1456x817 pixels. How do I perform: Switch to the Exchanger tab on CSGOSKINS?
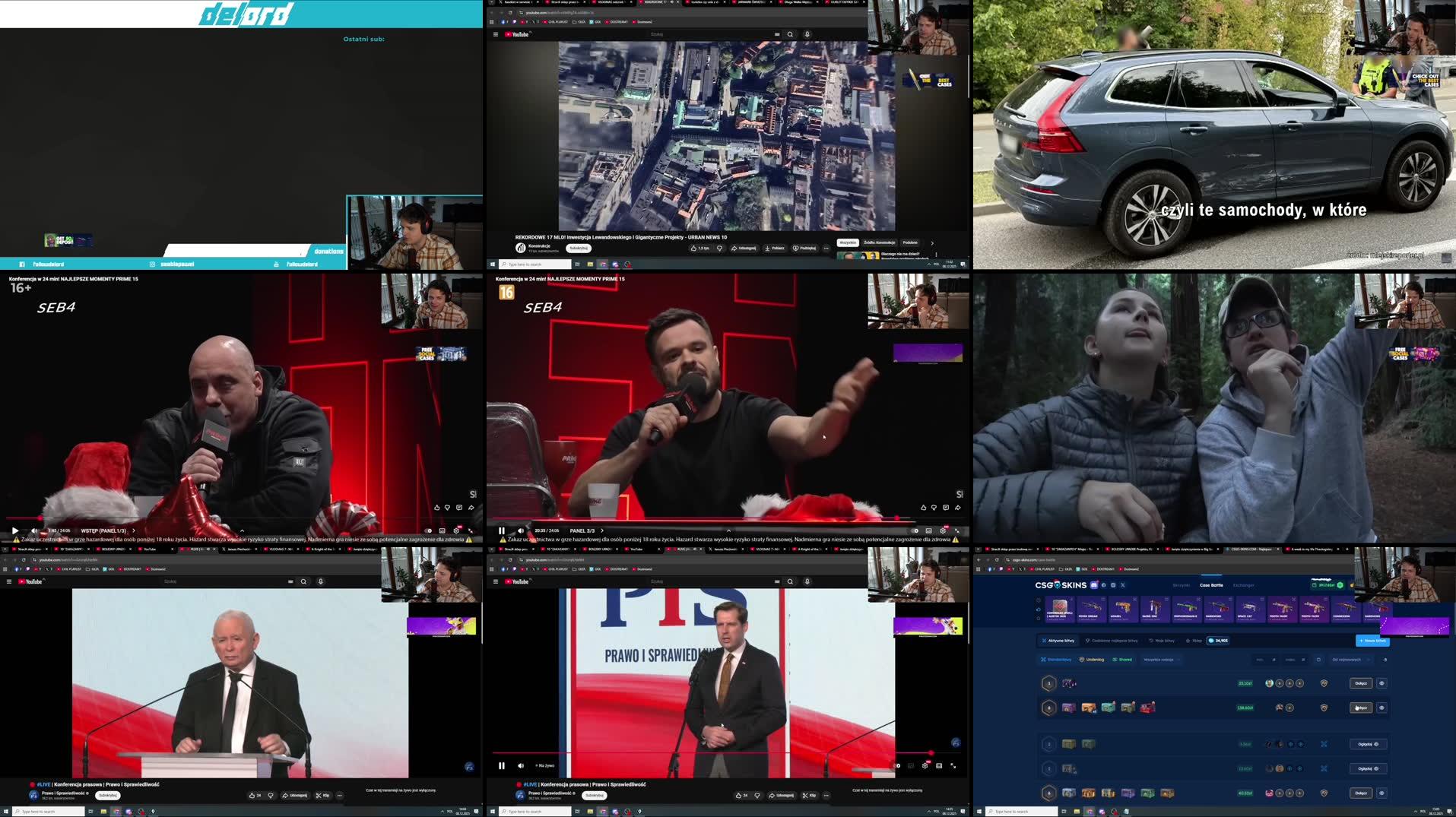click(x=1244, y=585)
